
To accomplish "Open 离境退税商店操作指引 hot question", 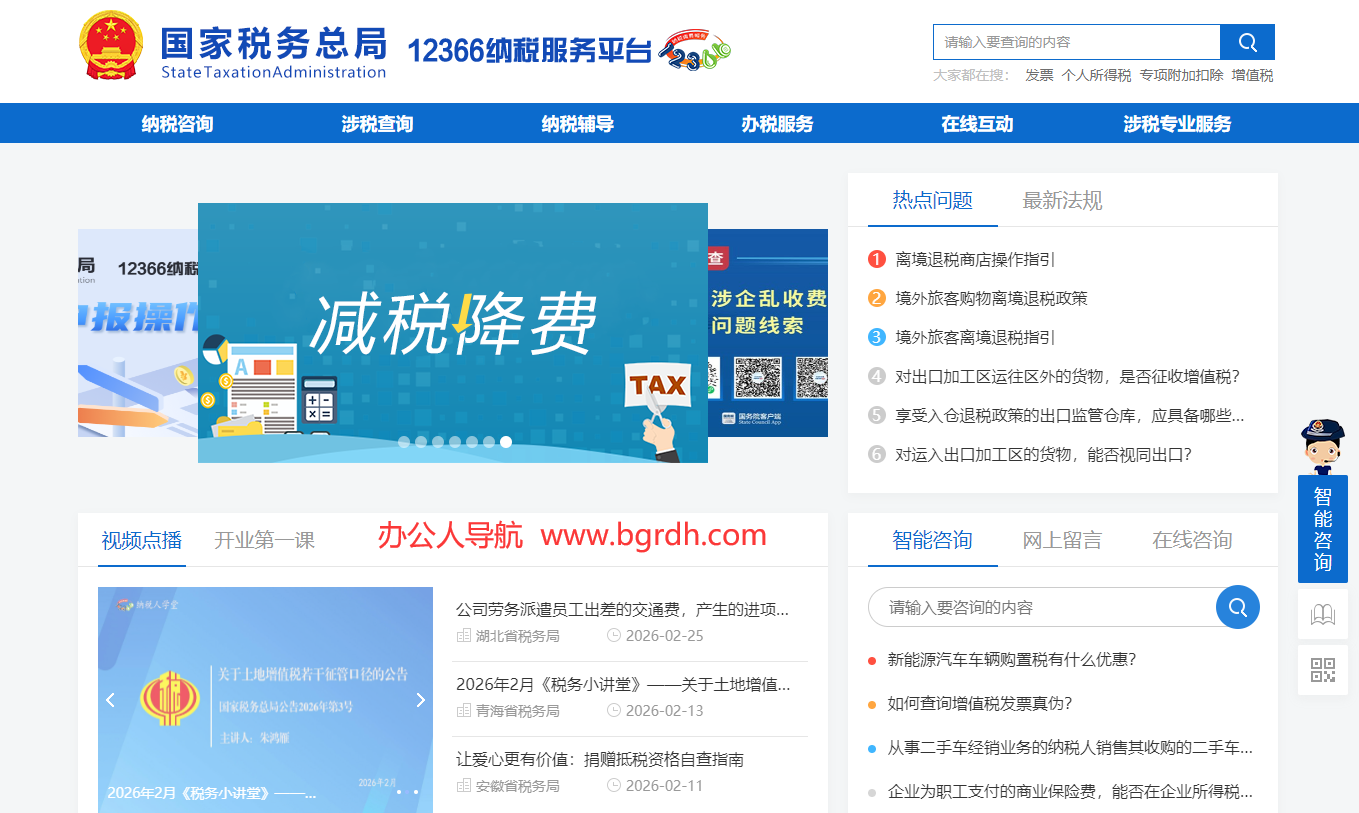I will [x=975, y=259].
